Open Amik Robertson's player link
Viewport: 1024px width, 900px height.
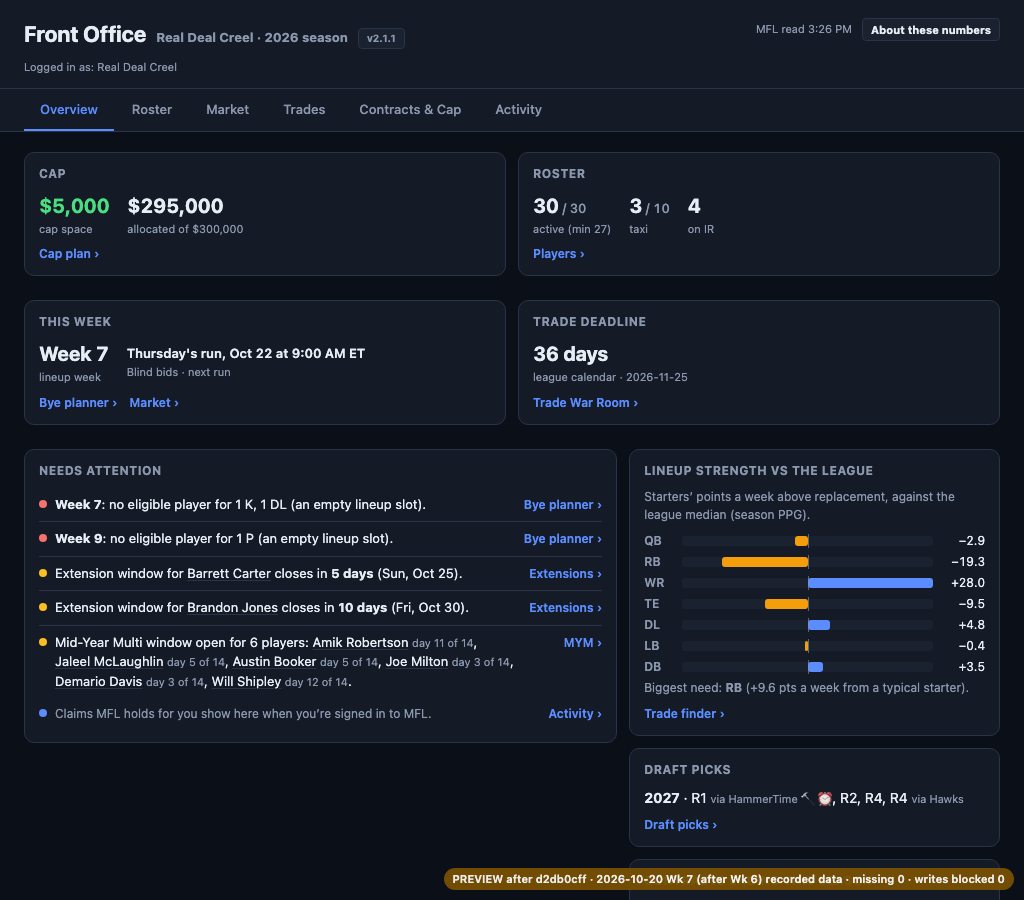(360, 643)
